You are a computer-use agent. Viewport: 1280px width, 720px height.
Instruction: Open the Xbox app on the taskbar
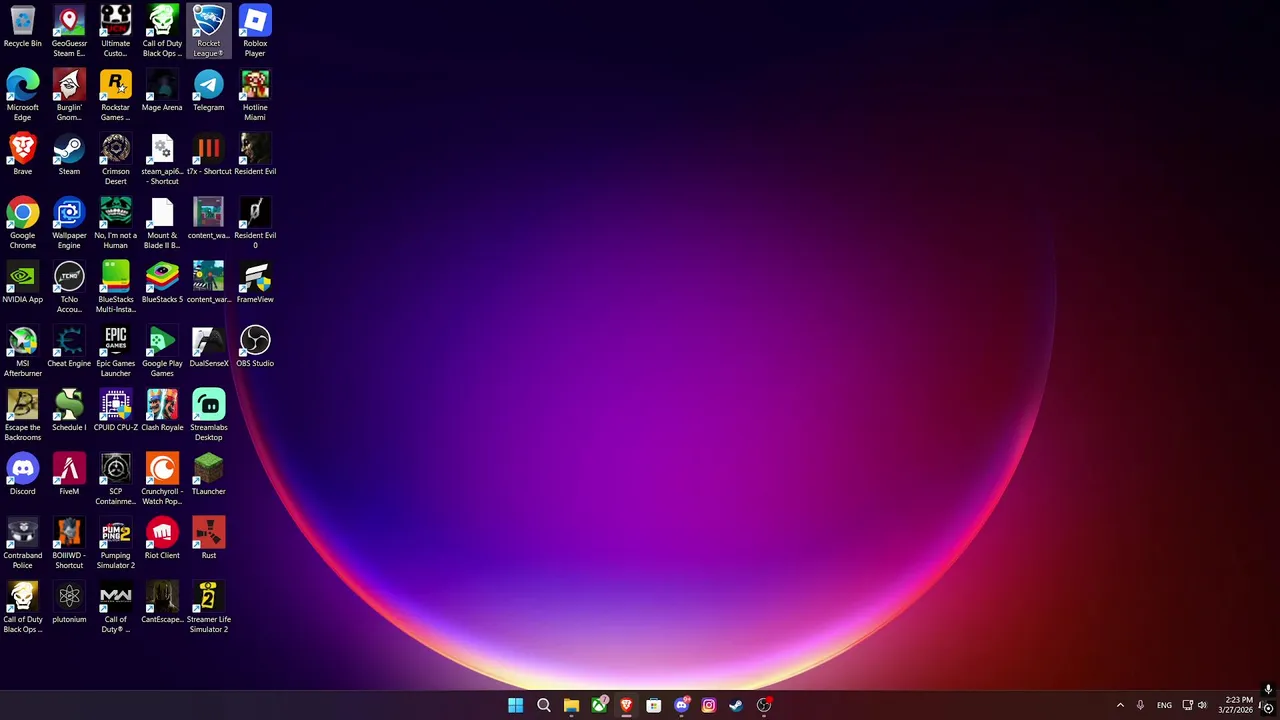tap(599, 705)
